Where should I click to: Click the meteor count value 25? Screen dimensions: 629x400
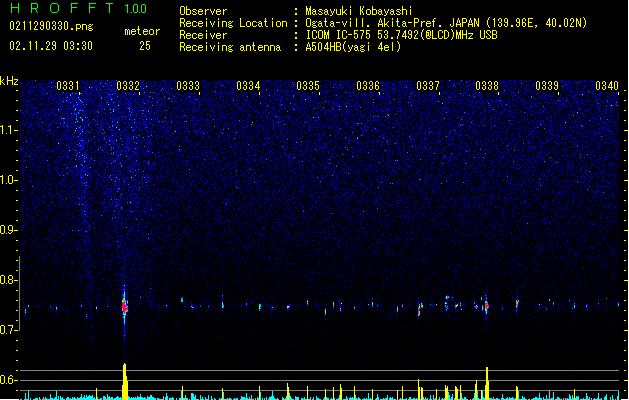pos(145,46)
